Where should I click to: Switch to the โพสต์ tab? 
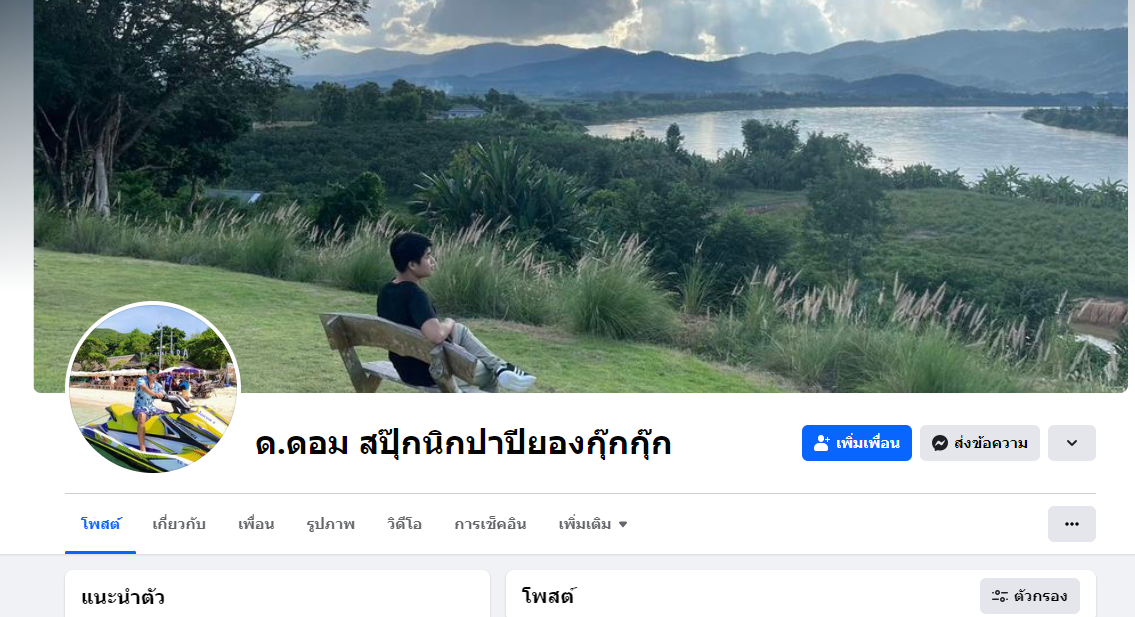[101, 524]
